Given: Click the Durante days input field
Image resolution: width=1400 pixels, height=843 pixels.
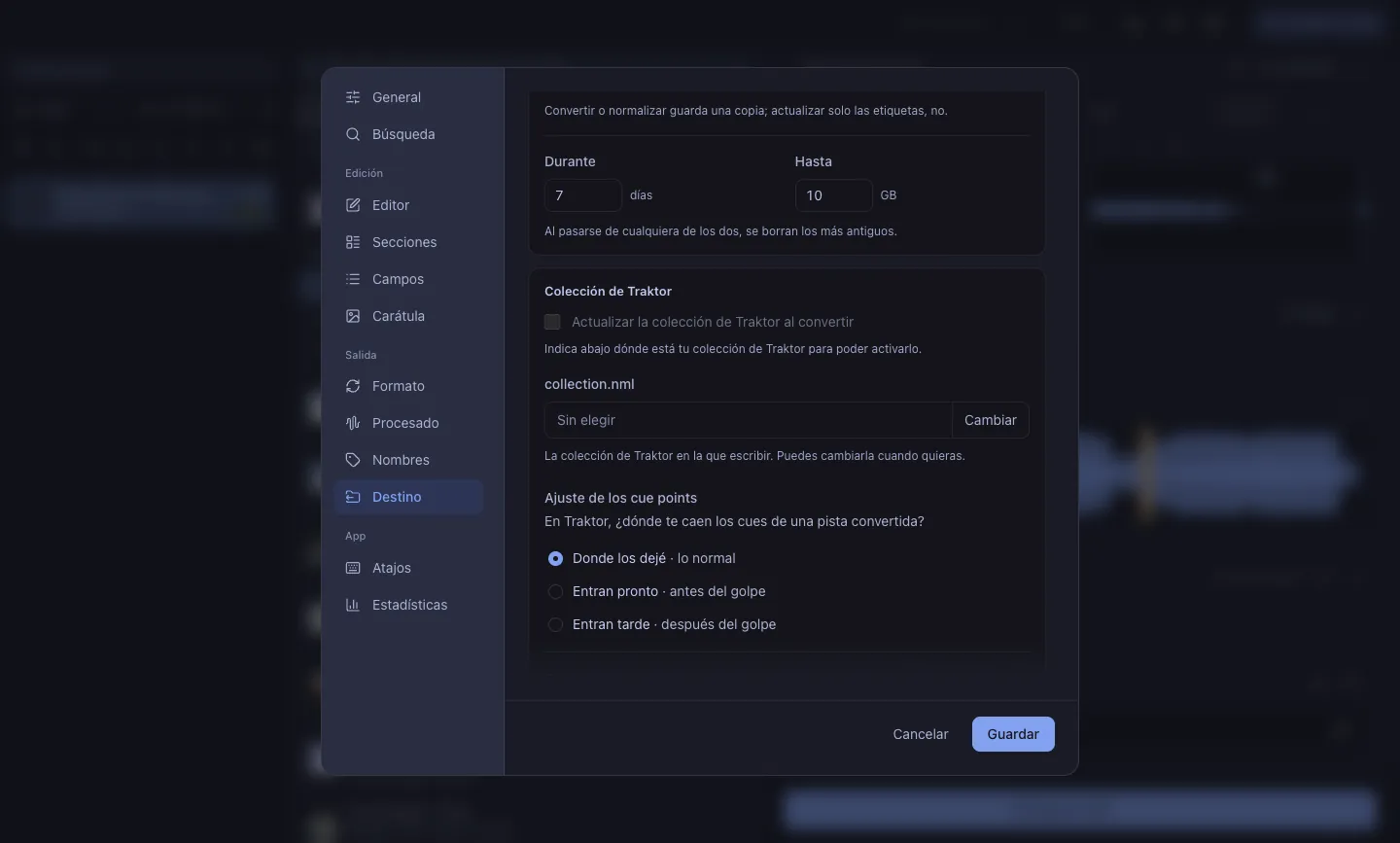Looking at the screenshot, I should [x=583, y=195].
